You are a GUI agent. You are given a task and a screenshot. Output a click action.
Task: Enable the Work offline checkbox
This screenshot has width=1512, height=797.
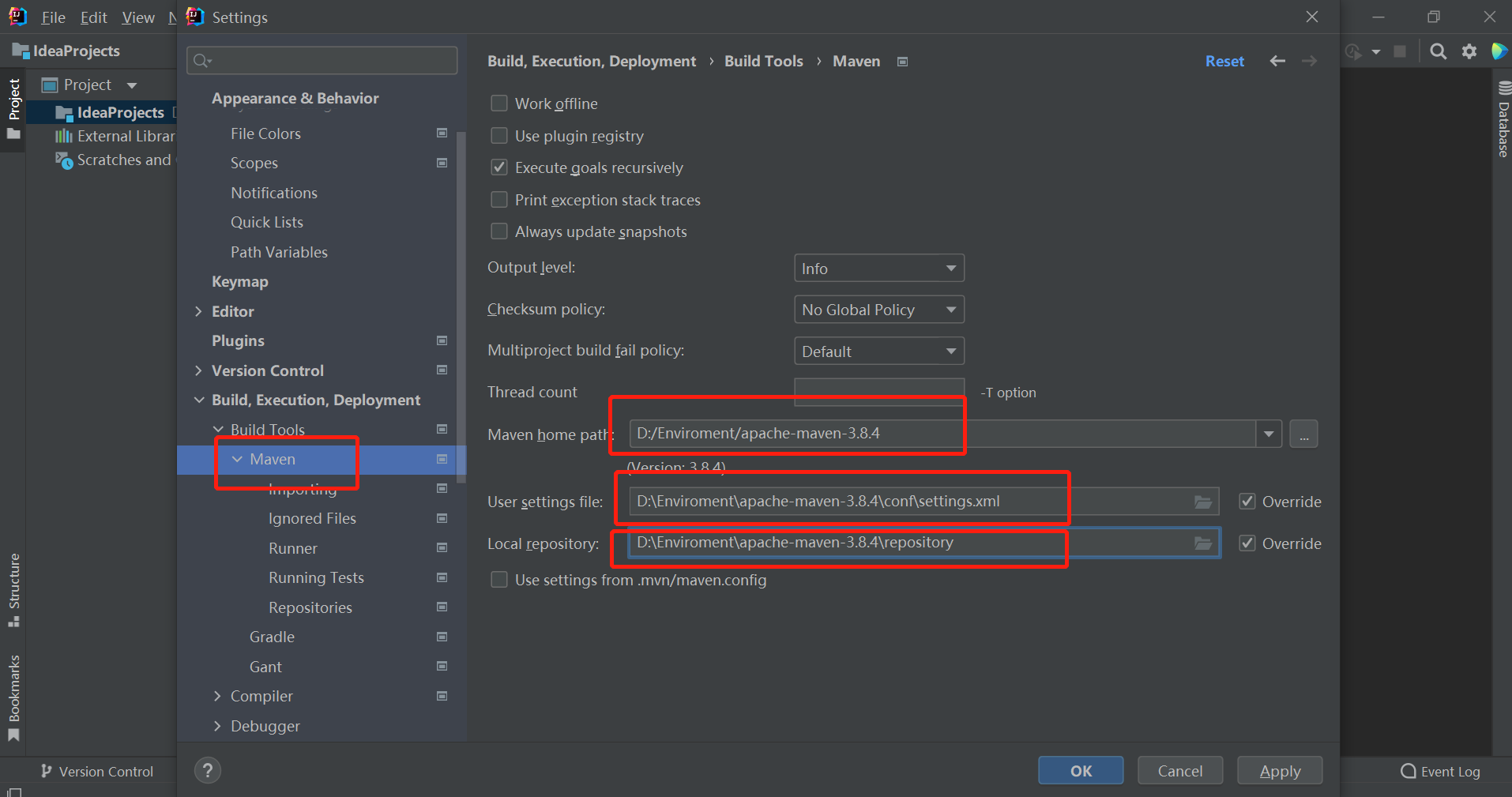pos(499,103)
